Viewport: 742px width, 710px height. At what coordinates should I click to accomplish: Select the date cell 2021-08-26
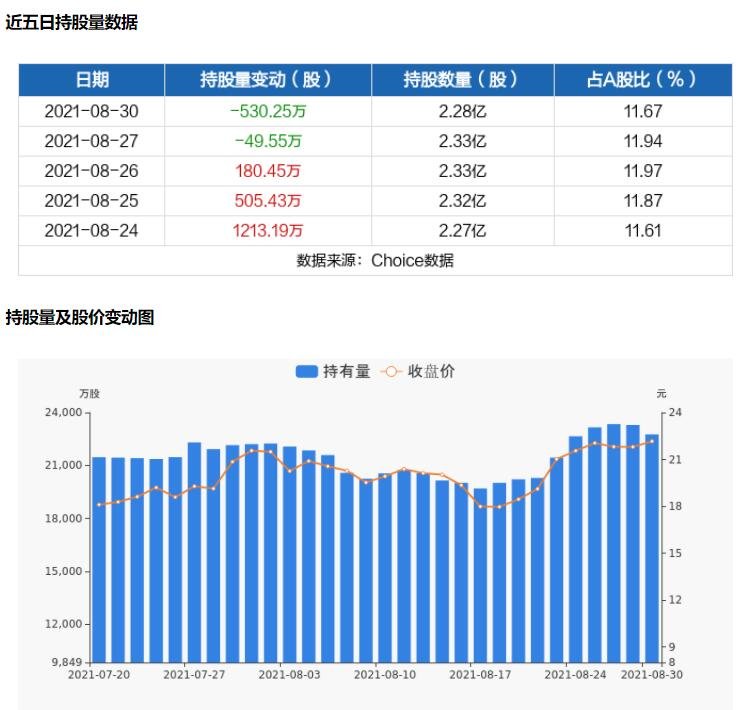click(91, 171)
